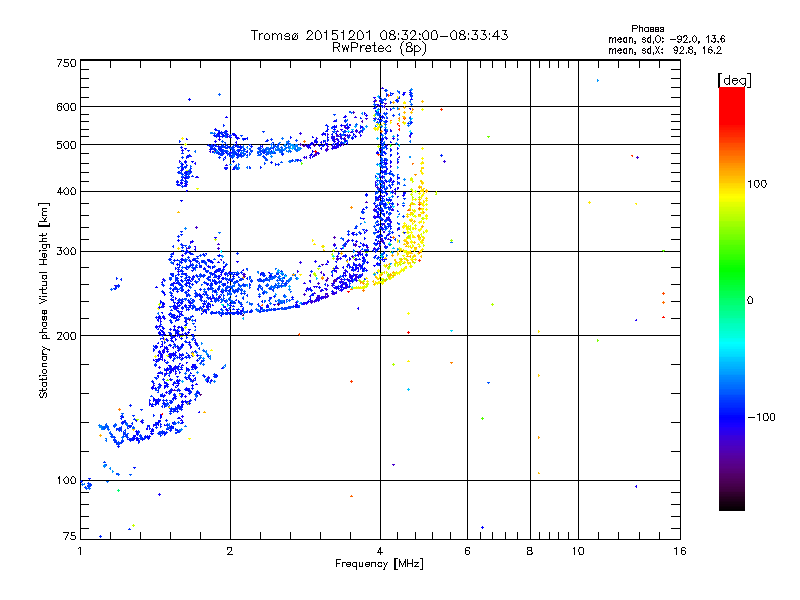Click the x-axis "8" tick label
Image resolution: width=800 pixels, height=600 pixels.
530,551
